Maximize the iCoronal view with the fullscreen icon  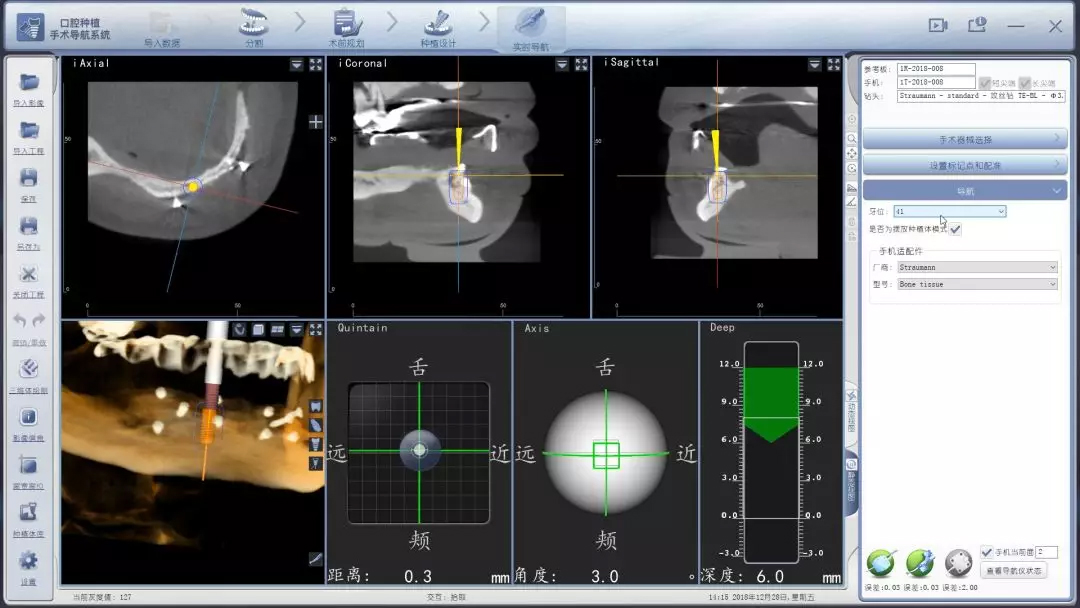point(581,64)
